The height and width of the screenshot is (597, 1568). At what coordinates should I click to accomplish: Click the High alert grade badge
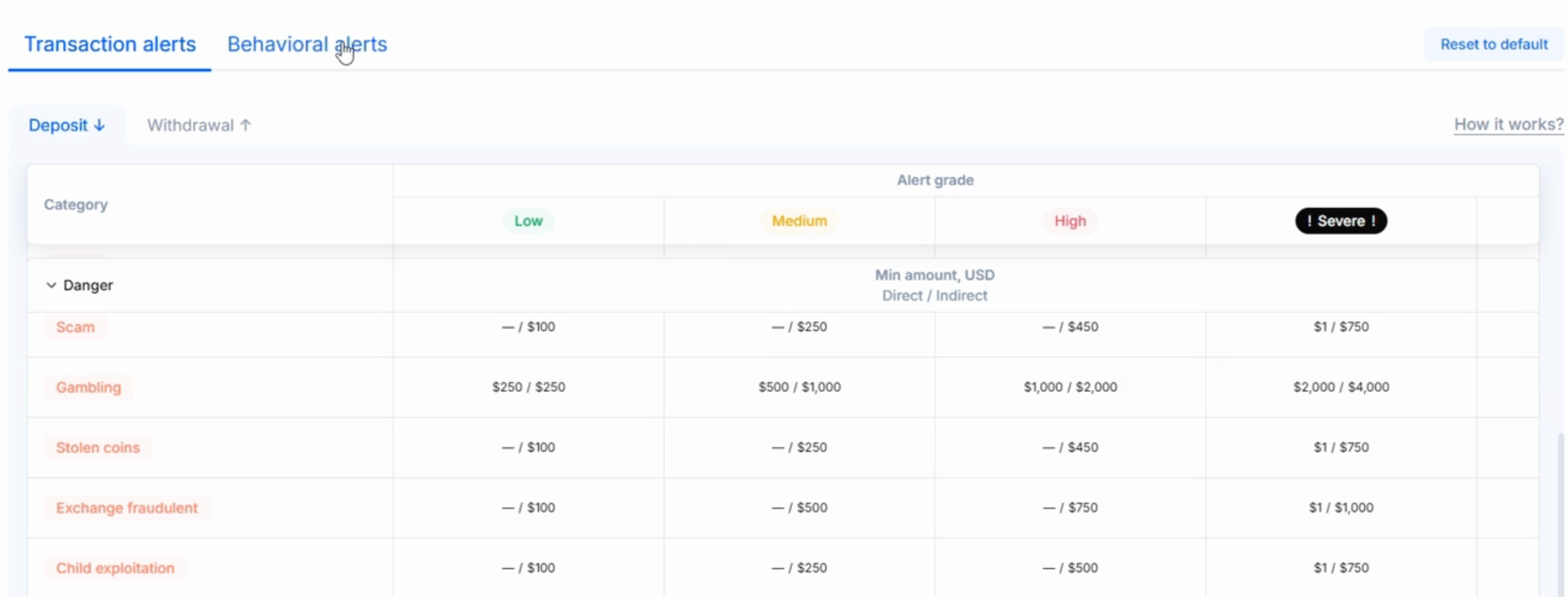click(x=1069, y=221)
